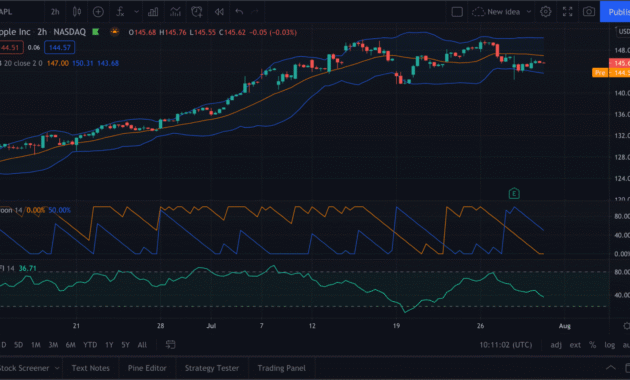Click the 10:11:02 (UTC) timezone clock

[x=506, y=345]
